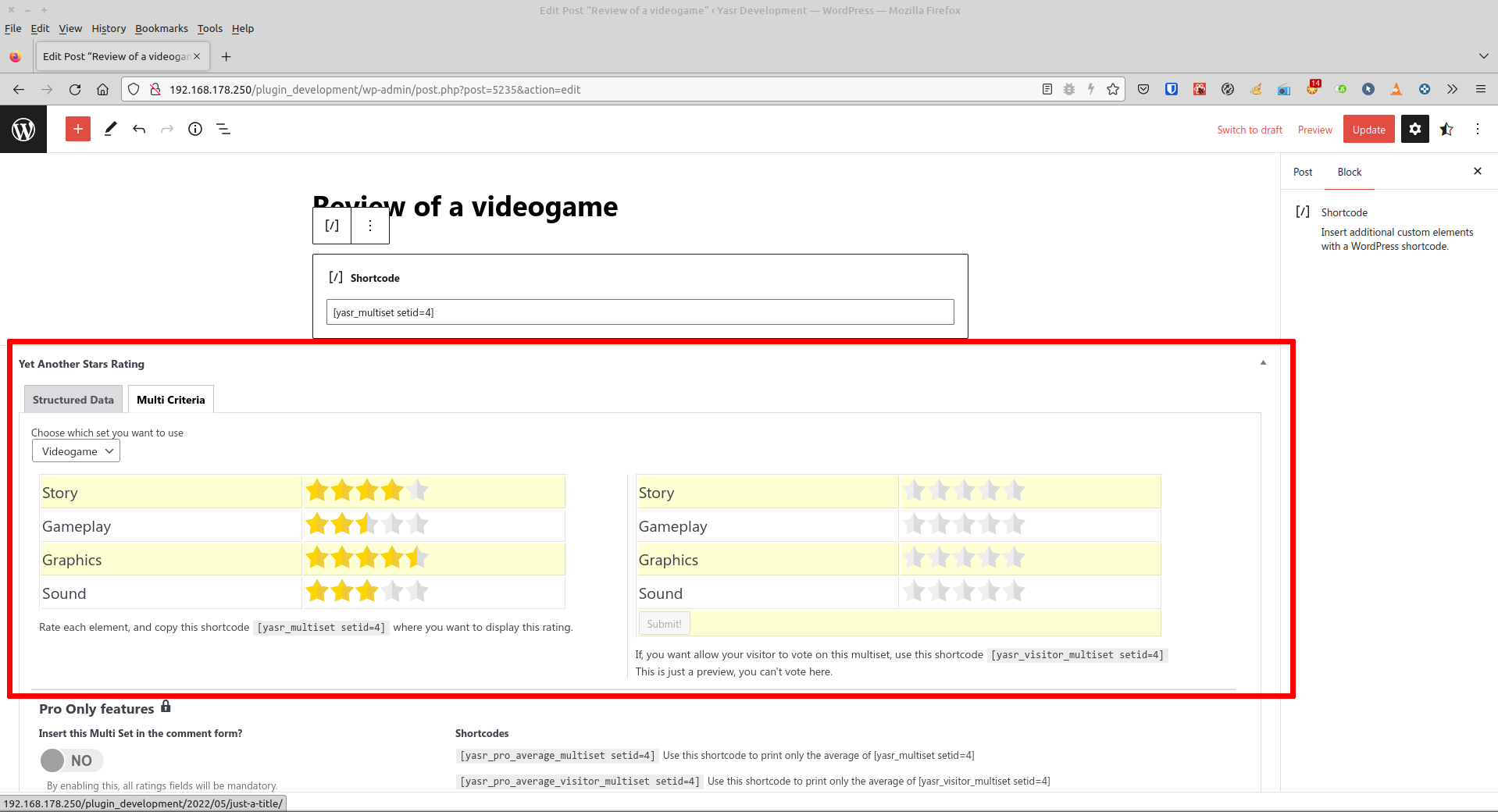
Task: Click the Update button
Action: (x=1368, y=130)
